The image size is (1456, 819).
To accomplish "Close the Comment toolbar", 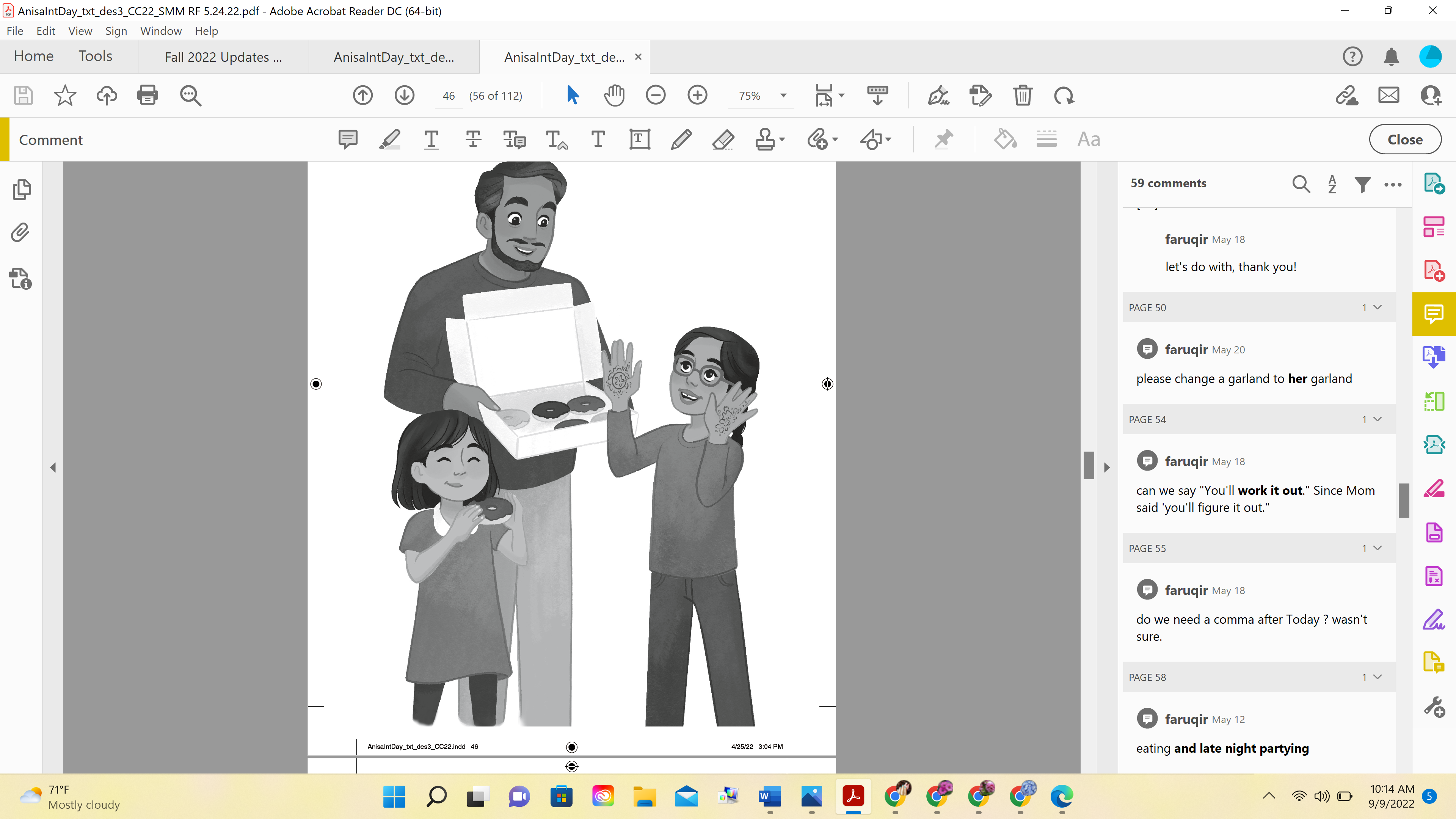I will click(x=1404, y=139).
